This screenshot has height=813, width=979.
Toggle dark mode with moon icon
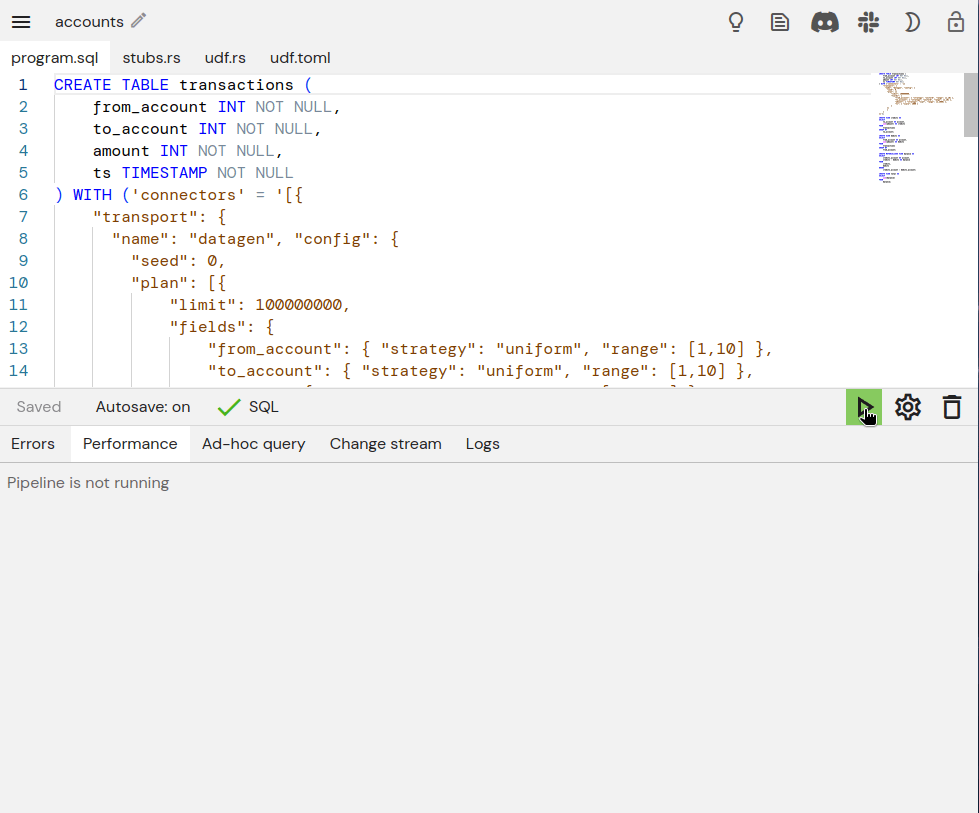coord(912,22)
